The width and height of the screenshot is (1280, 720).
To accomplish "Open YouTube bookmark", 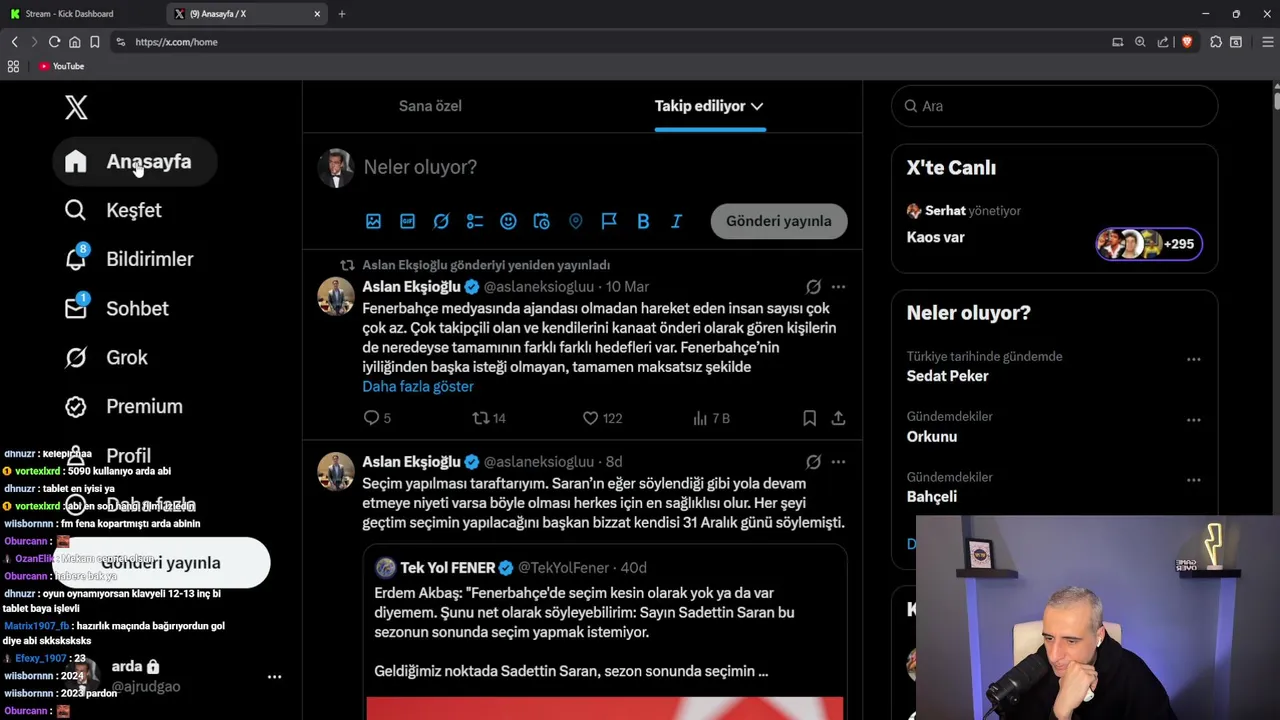I will [62, 66].
